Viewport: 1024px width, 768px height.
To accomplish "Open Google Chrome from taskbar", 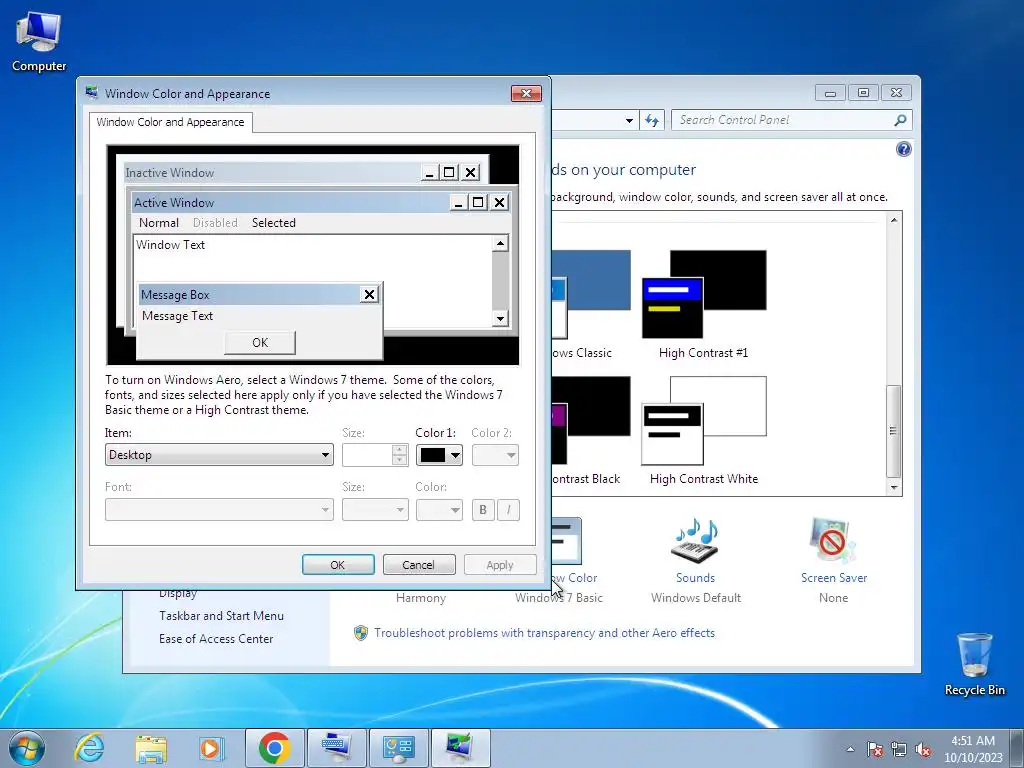I will [x=274, y=748].
